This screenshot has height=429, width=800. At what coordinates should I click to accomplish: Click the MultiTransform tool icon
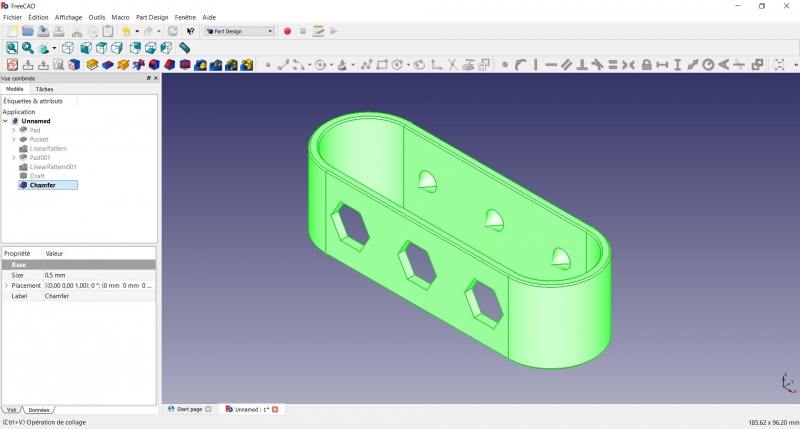[x=247, y=65]
